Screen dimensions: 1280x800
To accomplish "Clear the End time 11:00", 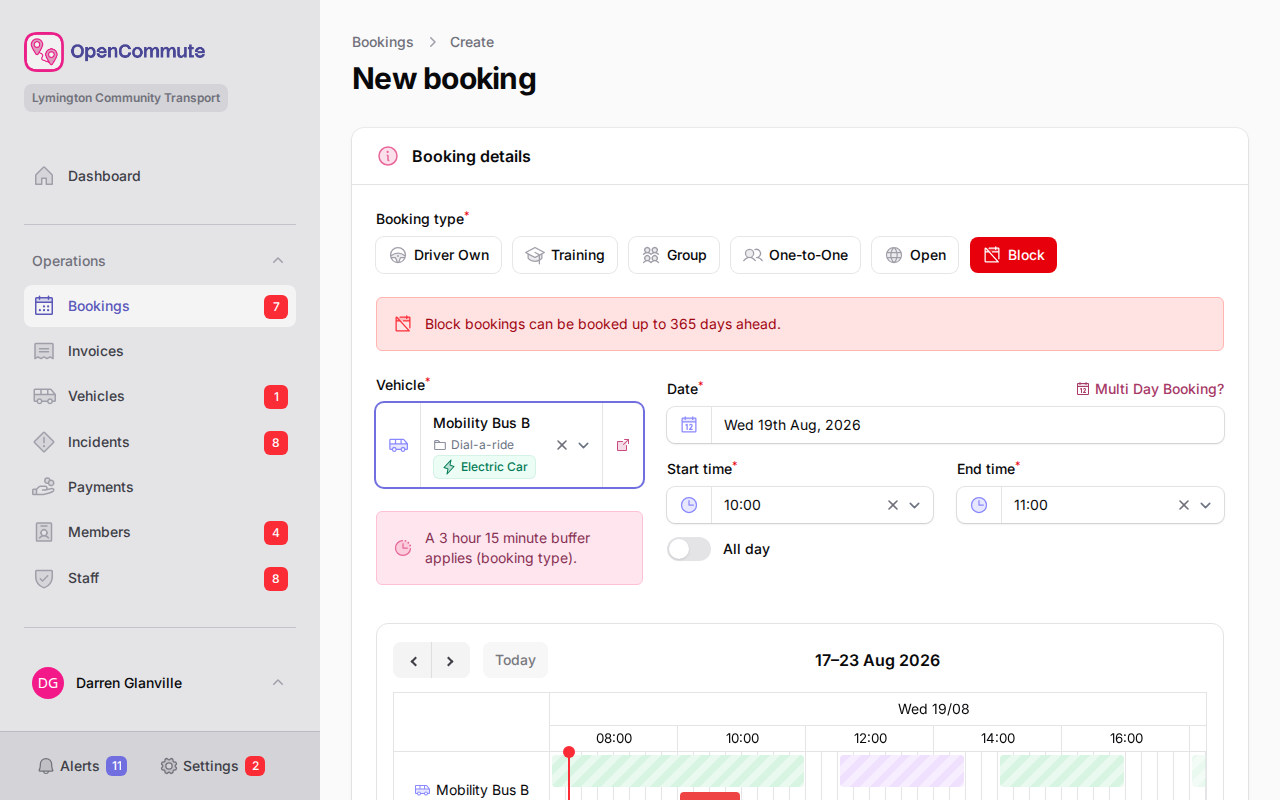I will 1184,505.
